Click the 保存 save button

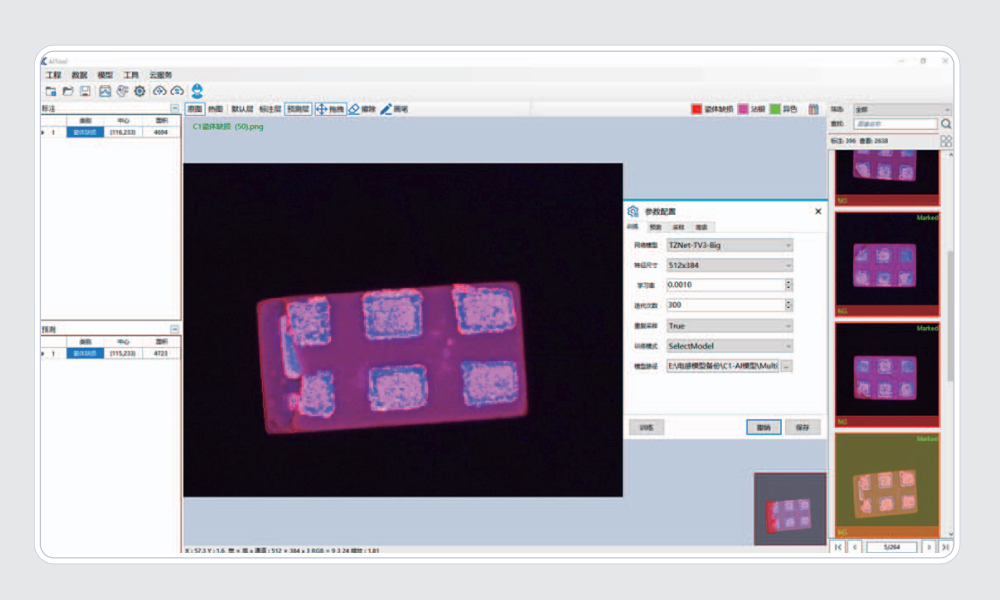coord(802,427)
